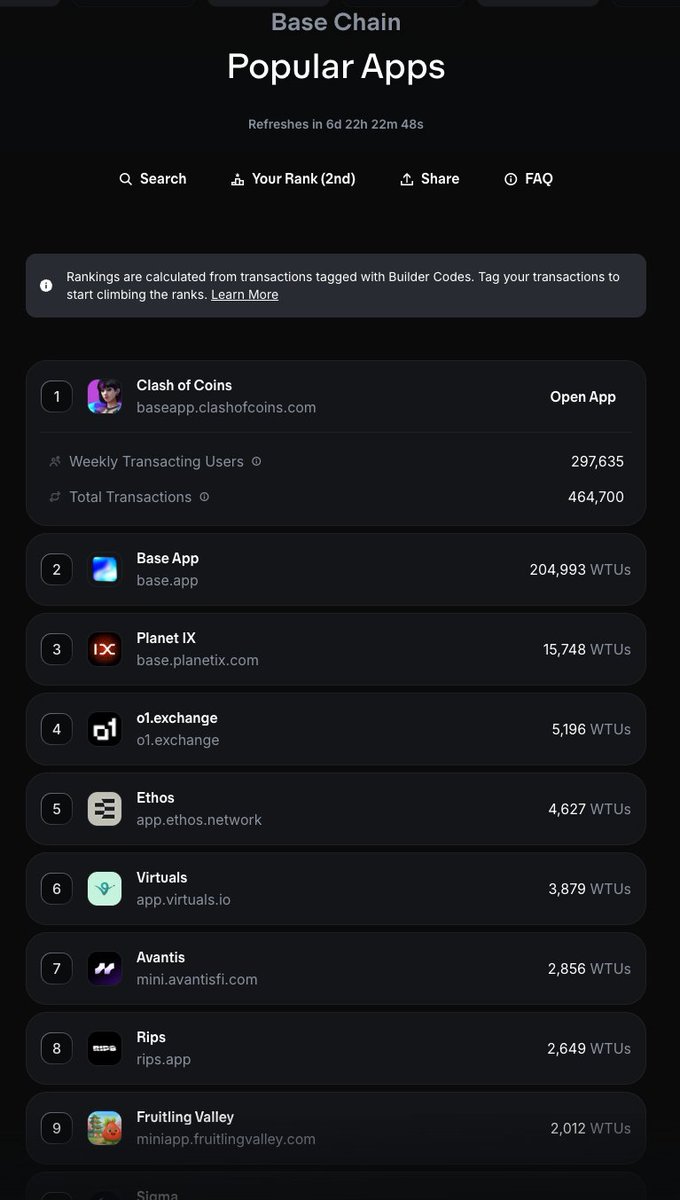Click the Planet IX red icon
Screen dimensions: 680x1200
coord(104,649)
